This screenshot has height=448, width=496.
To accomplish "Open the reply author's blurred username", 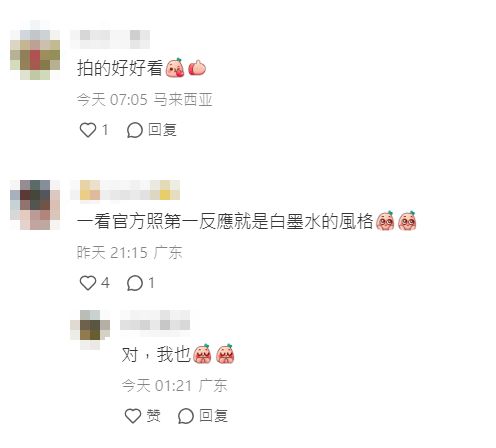I will (155, 320).
